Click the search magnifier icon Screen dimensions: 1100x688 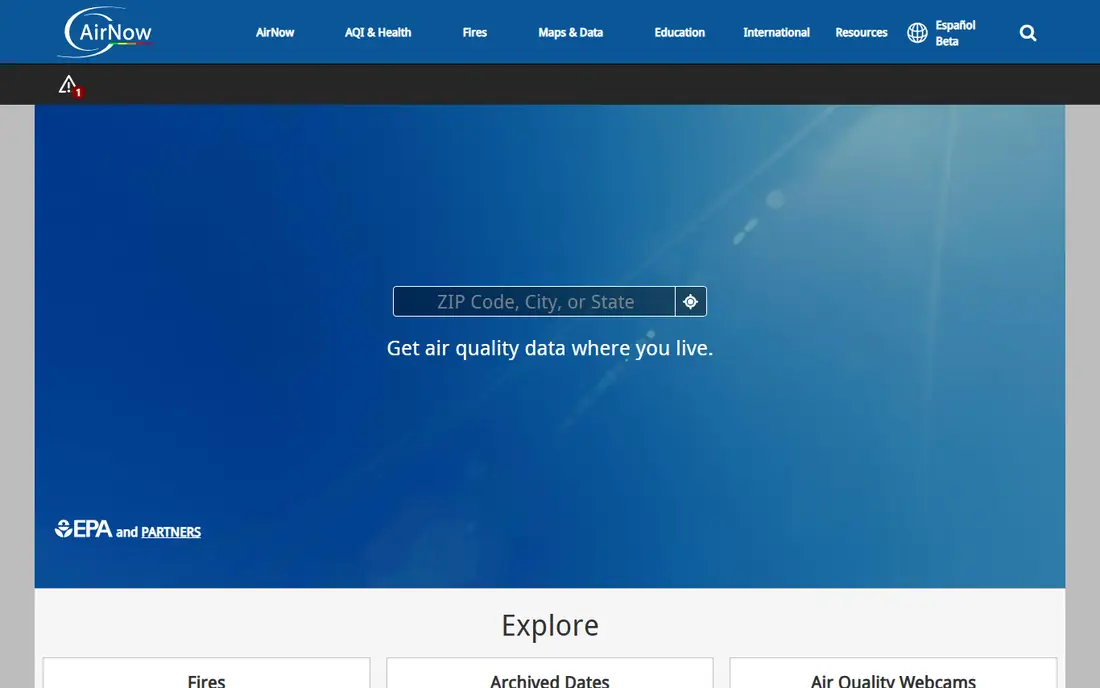coord(1028,33)
